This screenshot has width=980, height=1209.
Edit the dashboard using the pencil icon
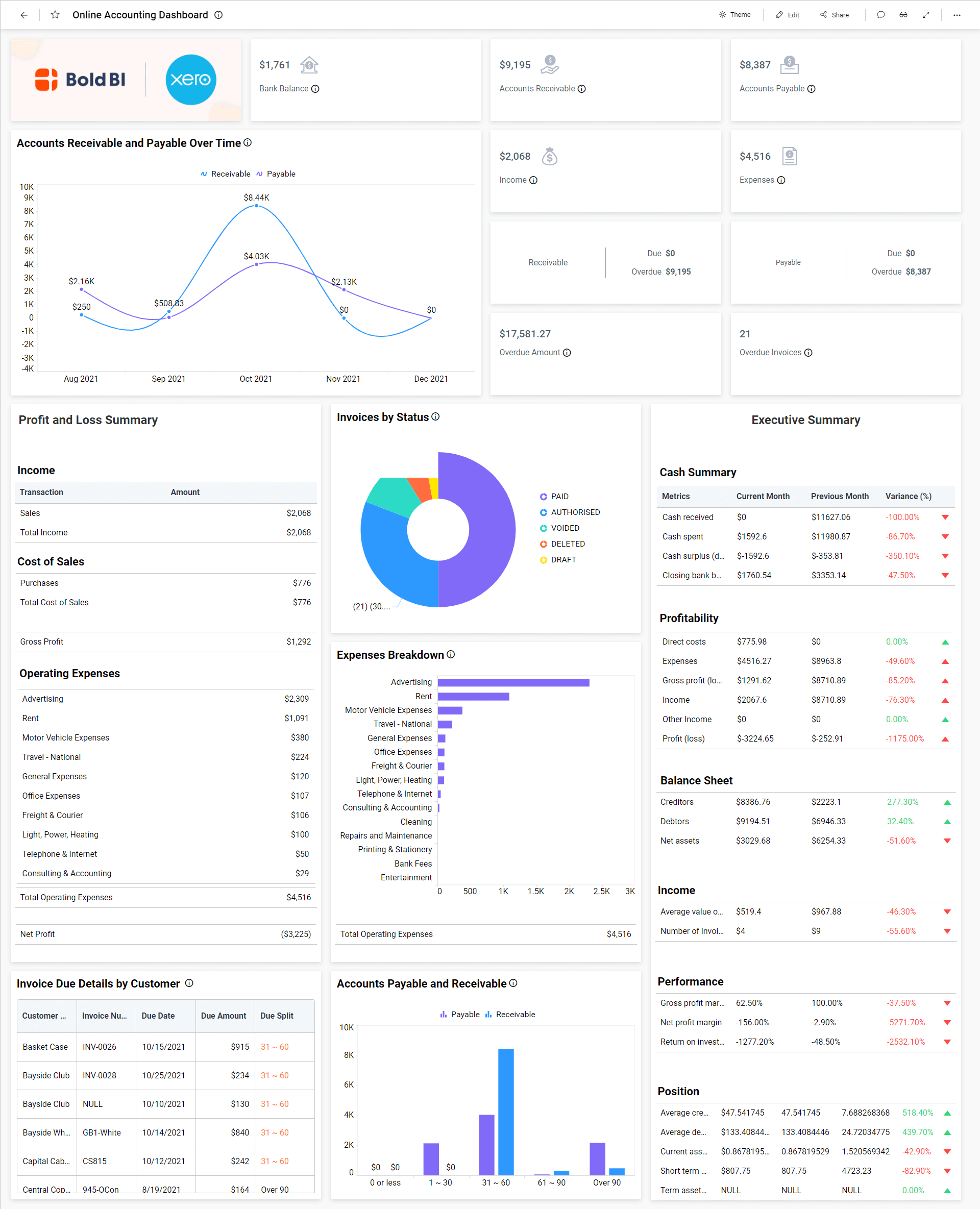[787, 15]
